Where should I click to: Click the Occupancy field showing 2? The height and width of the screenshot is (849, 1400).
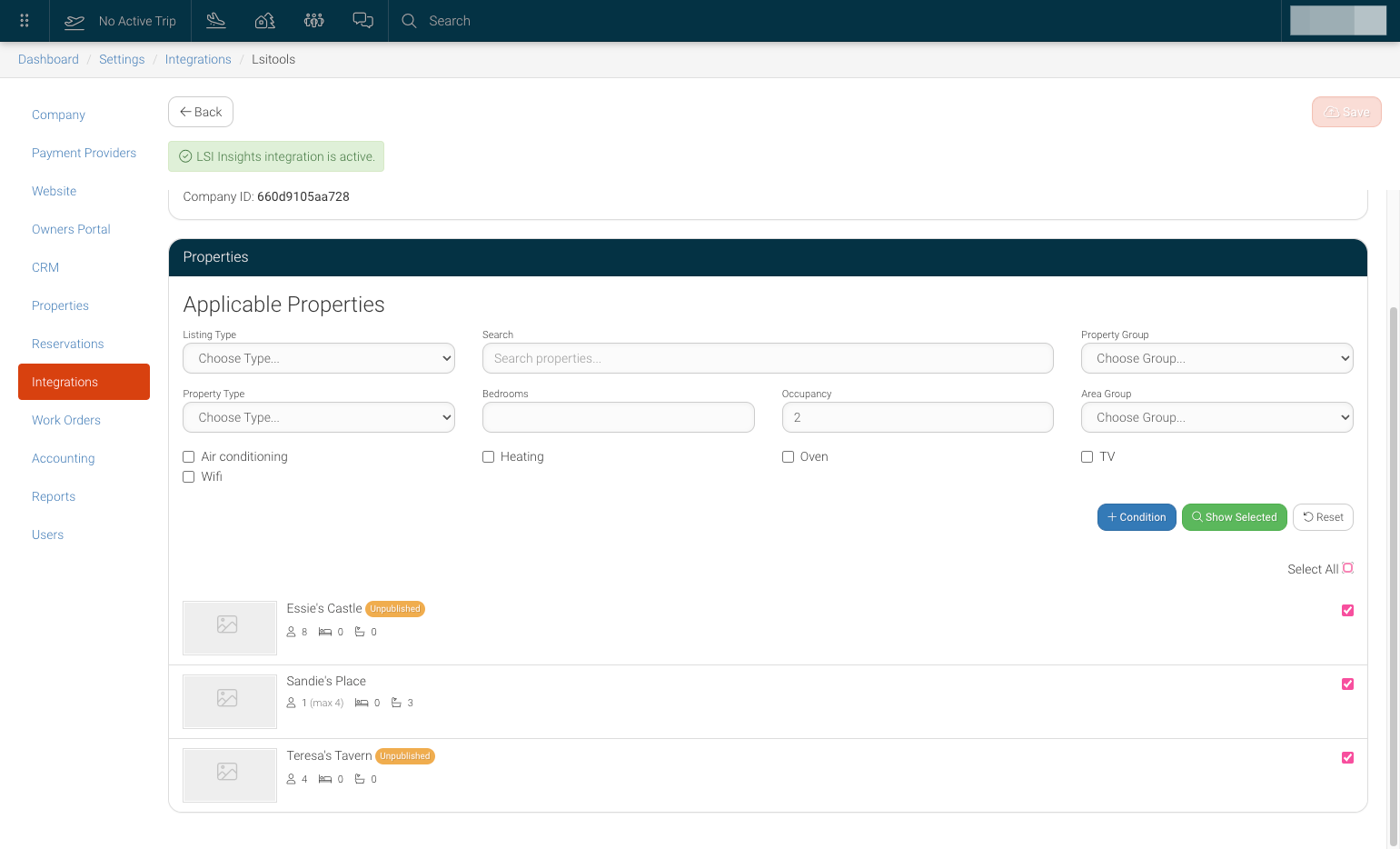(918, 417)
